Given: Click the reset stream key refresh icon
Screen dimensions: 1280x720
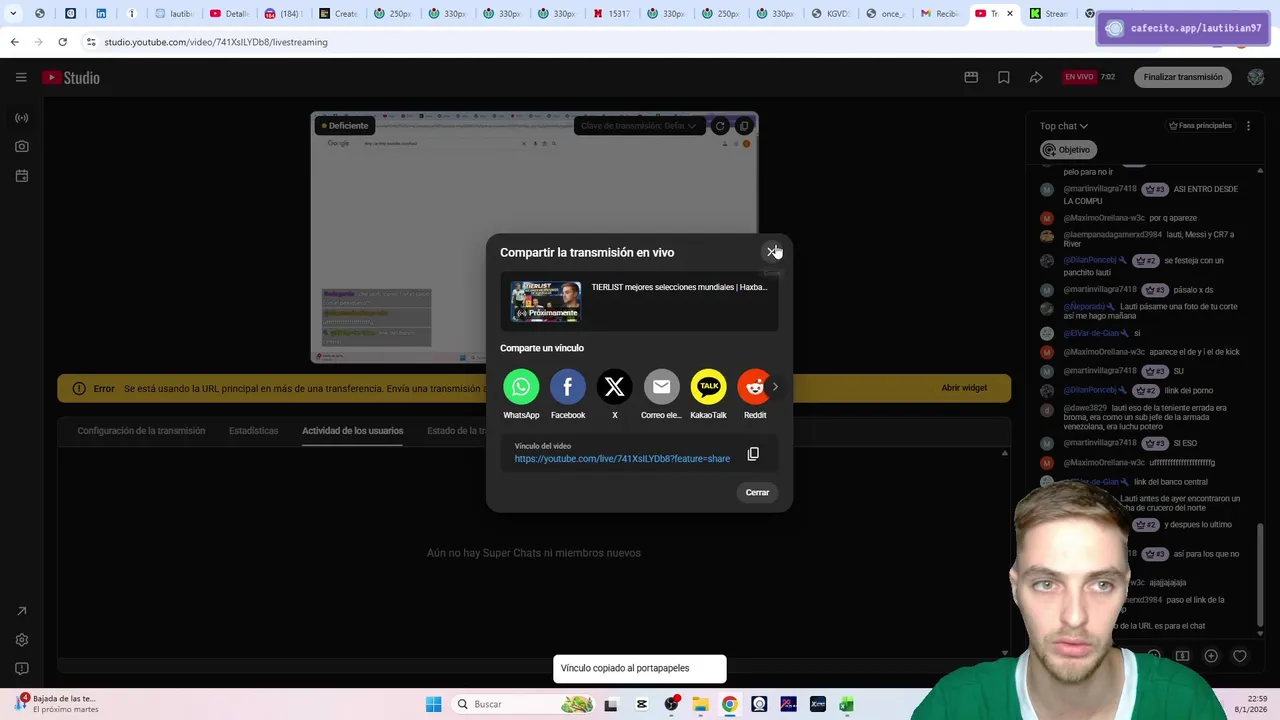Looking at the screenshot, I should coord(719,126).
